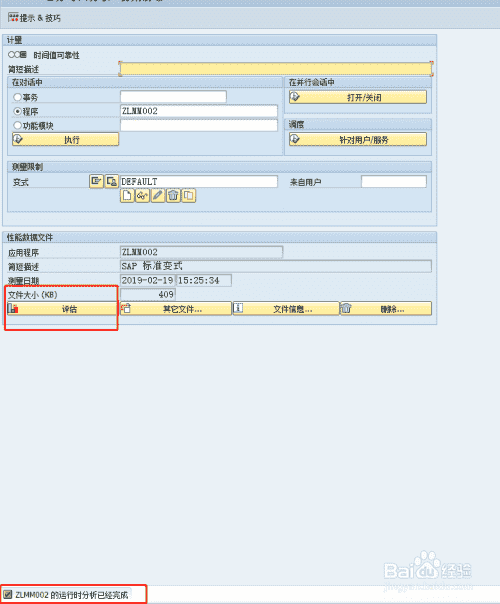Focus the 来自用户 input field
Screen dimensions: 500x604
394,181
